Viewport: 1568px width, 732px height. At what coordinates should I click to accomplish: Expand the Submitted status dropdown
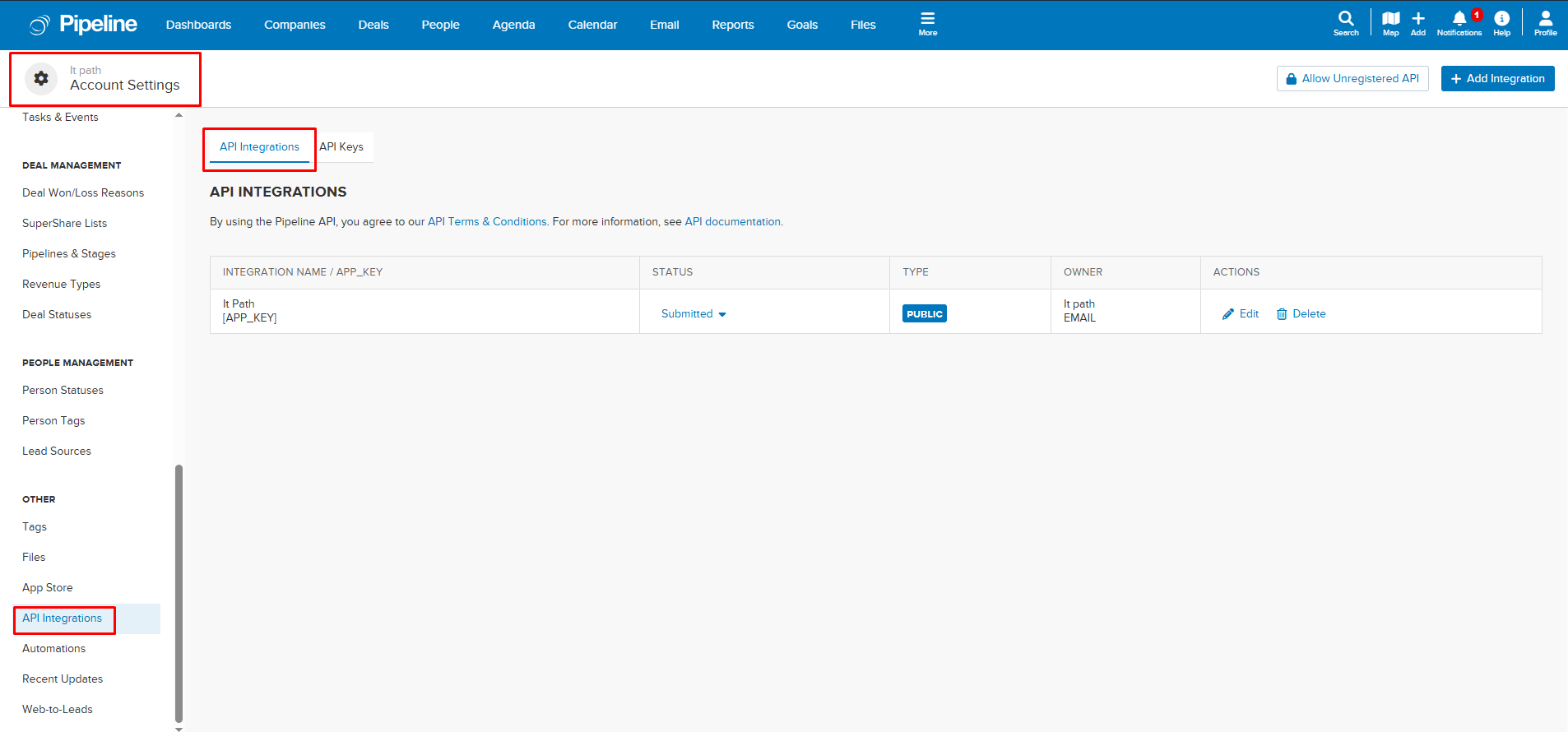pyautogui.click(x=694, y=313)
